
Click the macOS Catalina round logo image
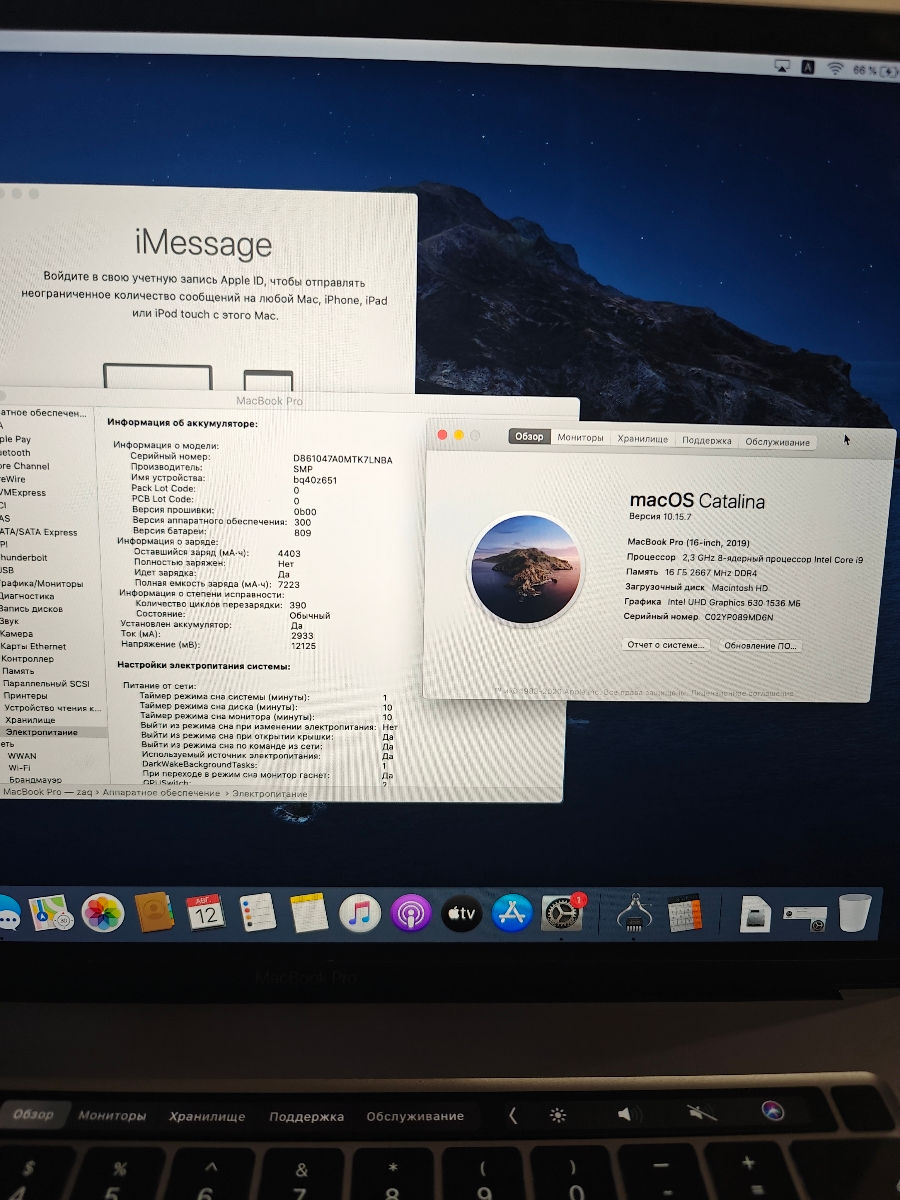(x=525, y=568)
